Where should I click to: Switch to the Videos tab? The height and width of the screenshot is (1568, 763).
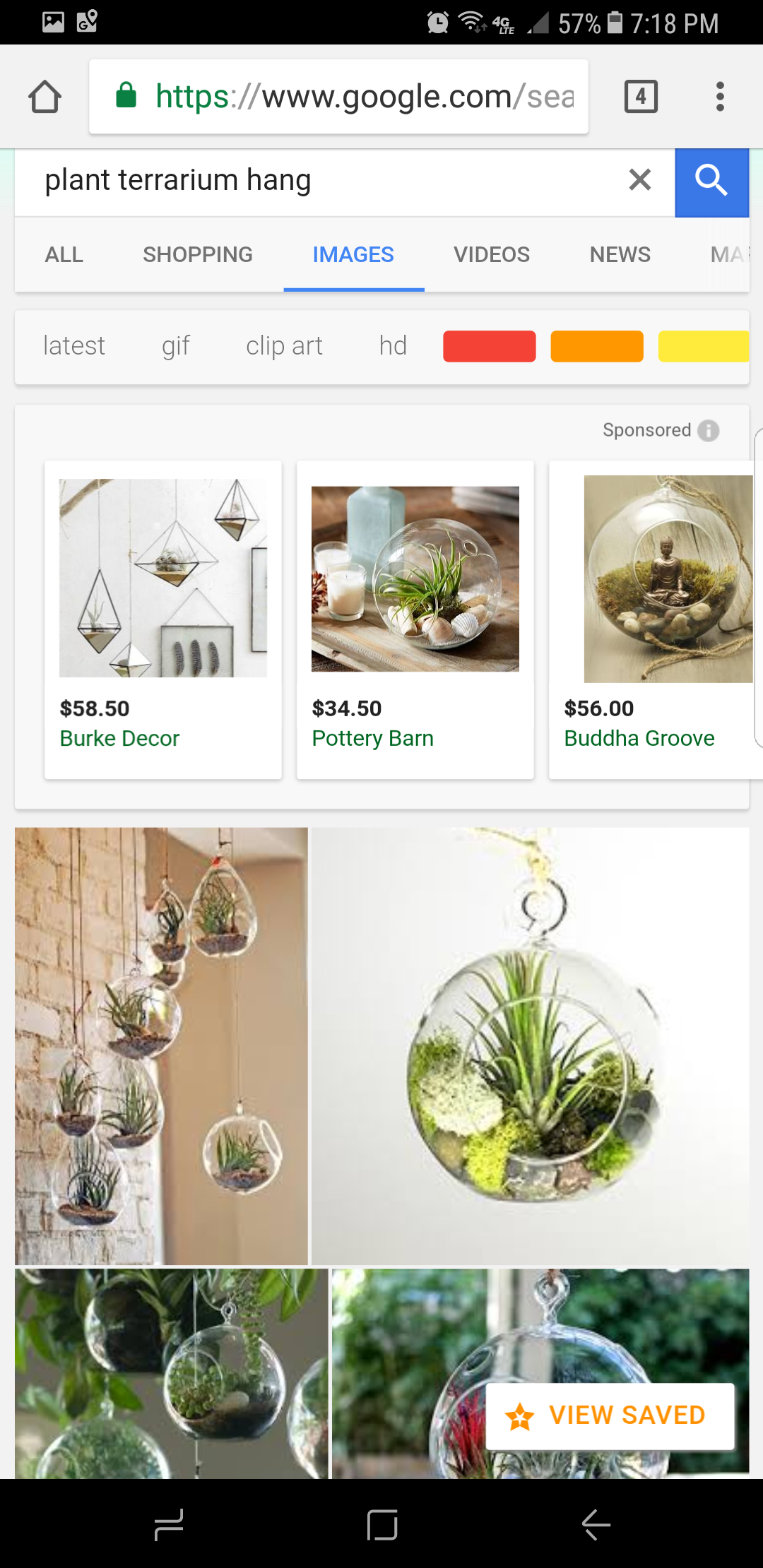(492, 254)
